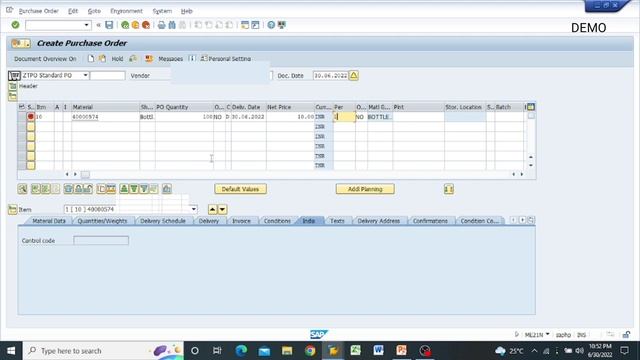The image size is (640, 360).
Task: Click the Customize local layout monitor icon
Action: tap(282, 25)
